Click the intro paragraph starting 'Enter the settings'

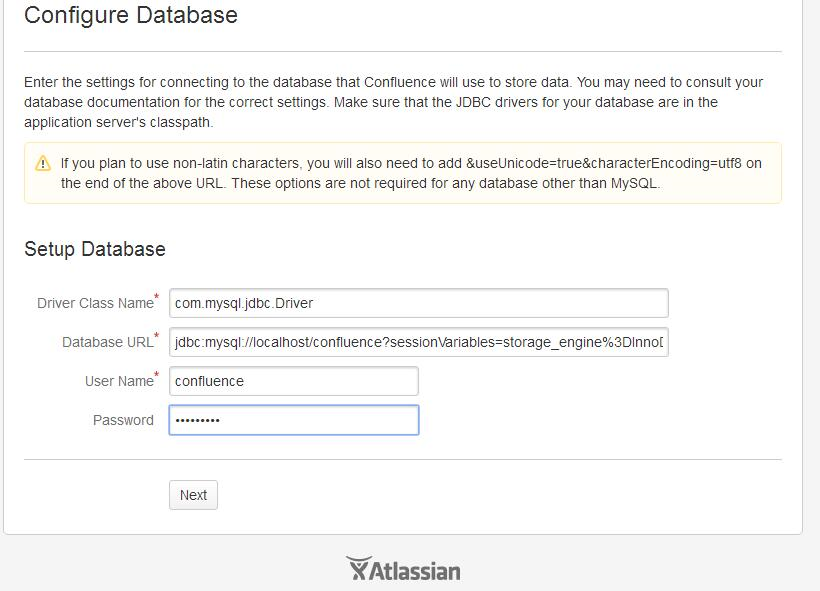393,102
